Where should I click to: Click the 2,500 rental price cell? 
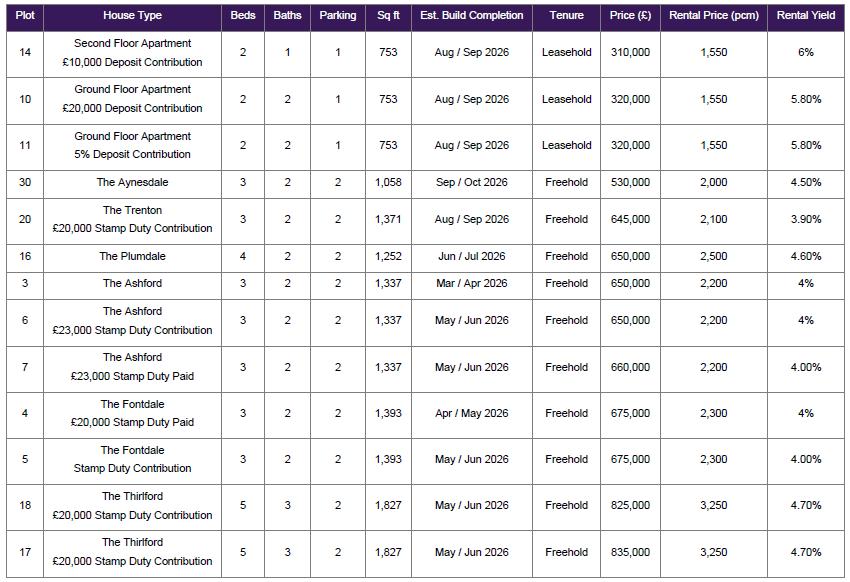click(713, 256)
